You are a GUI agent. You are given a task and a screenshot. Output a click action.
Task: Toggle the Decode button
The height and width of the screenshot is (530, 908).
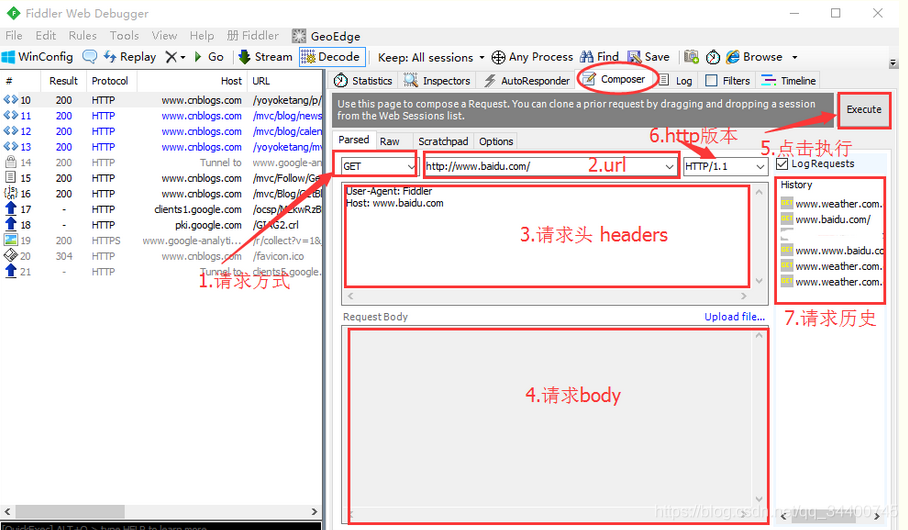pos(332,57)
